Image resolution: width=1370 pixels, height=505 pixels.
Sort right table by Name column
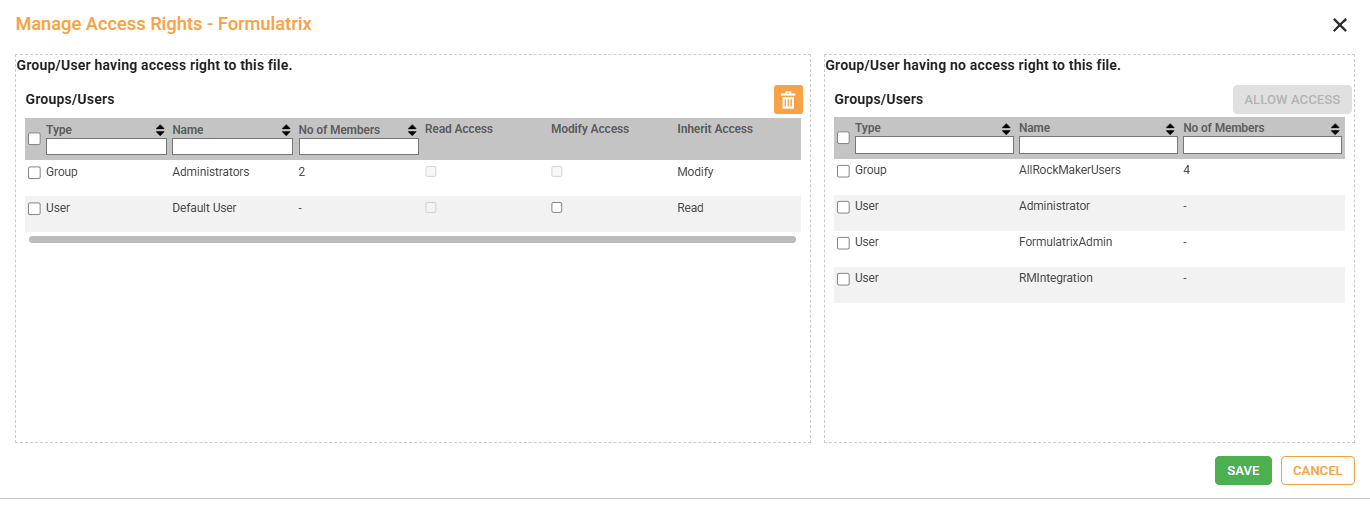(x=1171, y=129)
